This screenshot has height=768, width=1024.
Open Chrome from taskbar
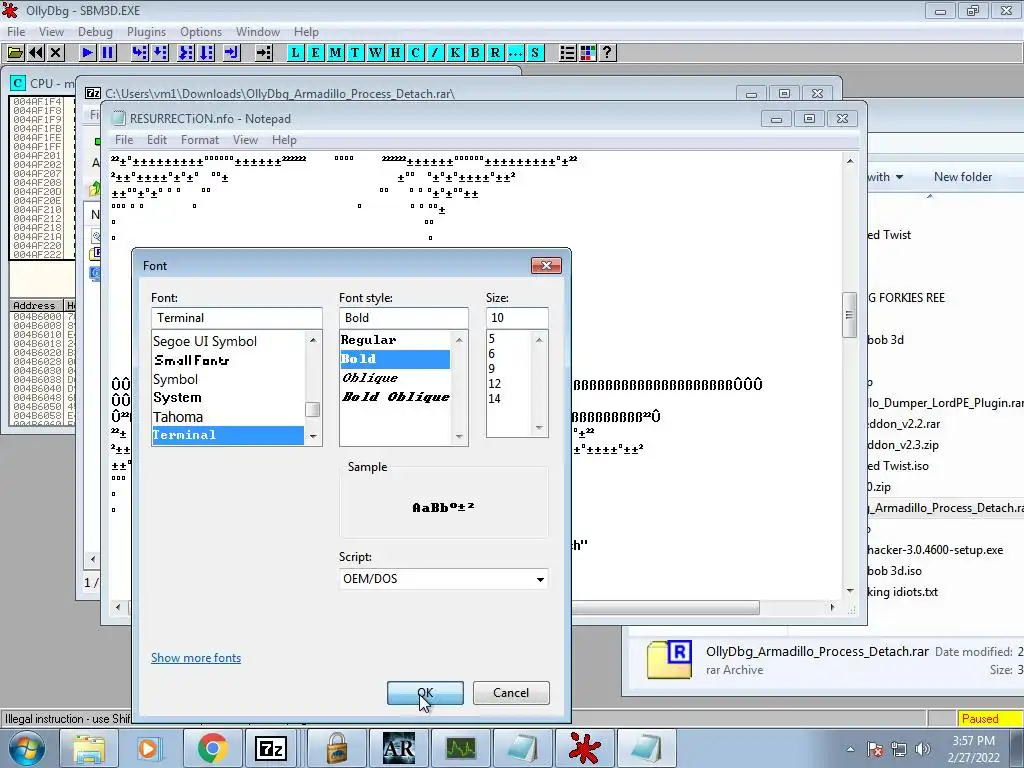[x=212, y=748]
